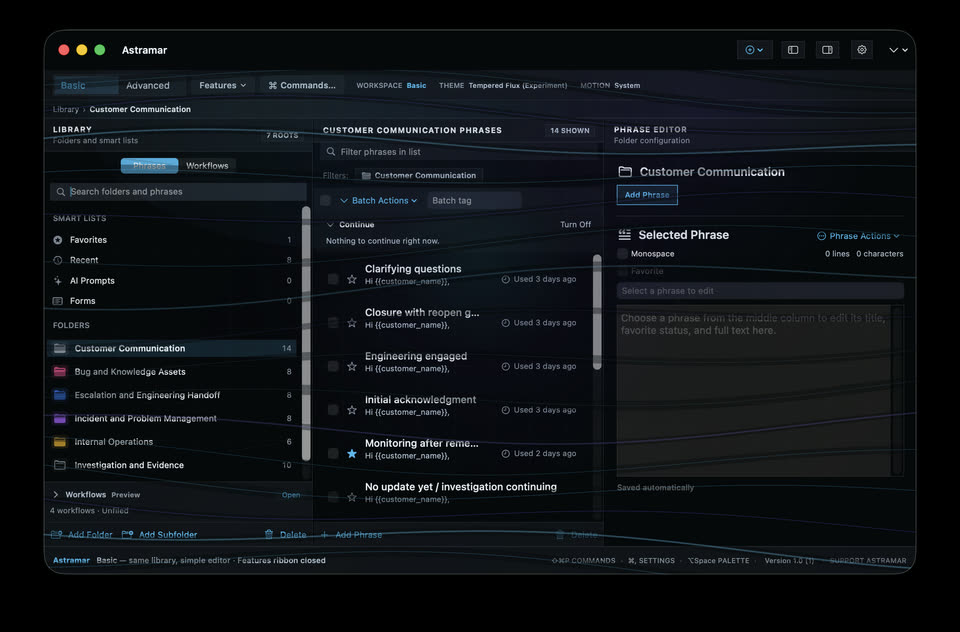Click the Favorites star badge icon
960x632 pixels.
[58, 240]
